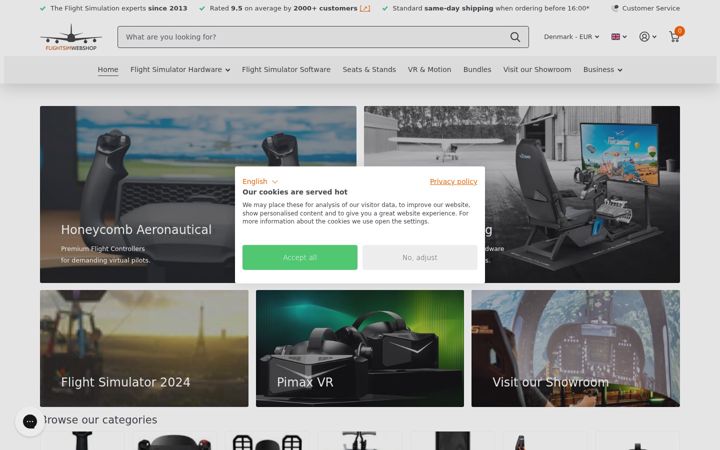720x450 pixels.
Task: Open the Flight Simulator 2024 banner
Action: click(144, 349)
